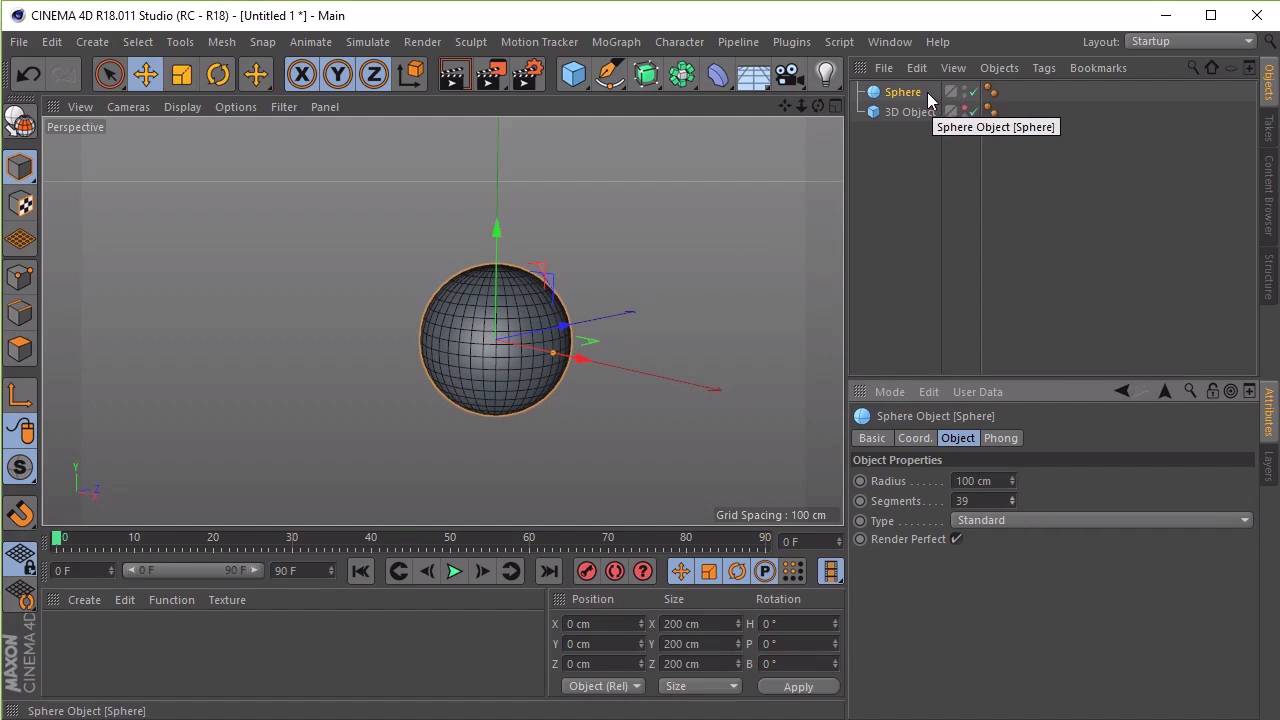Toggle Sphere enabled green checkmark

click(973, 93)
